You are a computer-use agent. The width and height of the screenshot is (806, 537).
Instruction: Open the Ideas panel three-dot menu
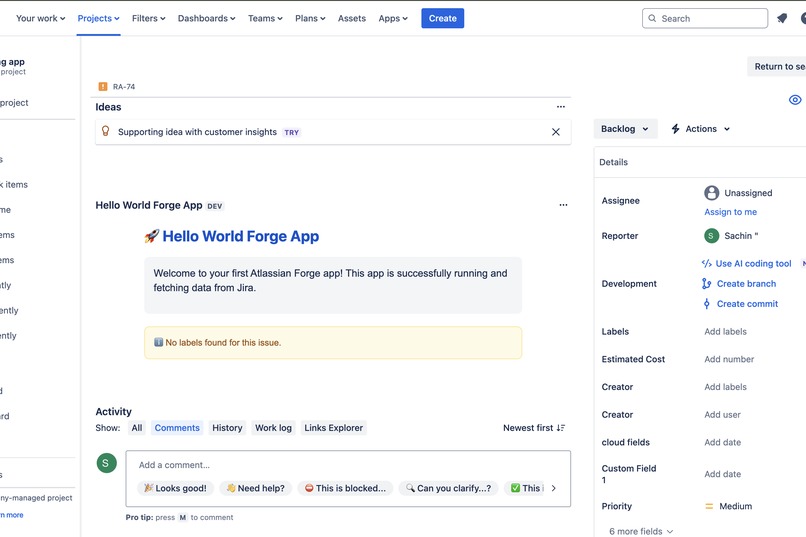tap(561, 107)
